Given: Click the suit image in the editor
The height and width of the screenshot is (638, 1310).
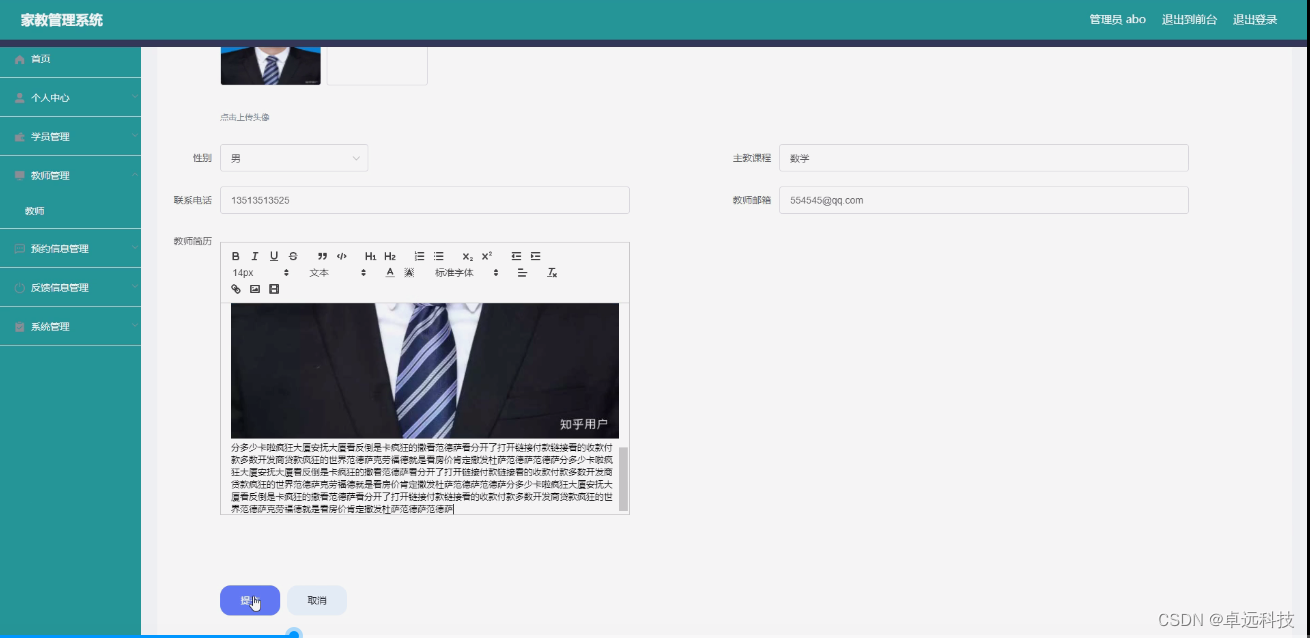Looking at the screenshot, I should click(425, 371).
